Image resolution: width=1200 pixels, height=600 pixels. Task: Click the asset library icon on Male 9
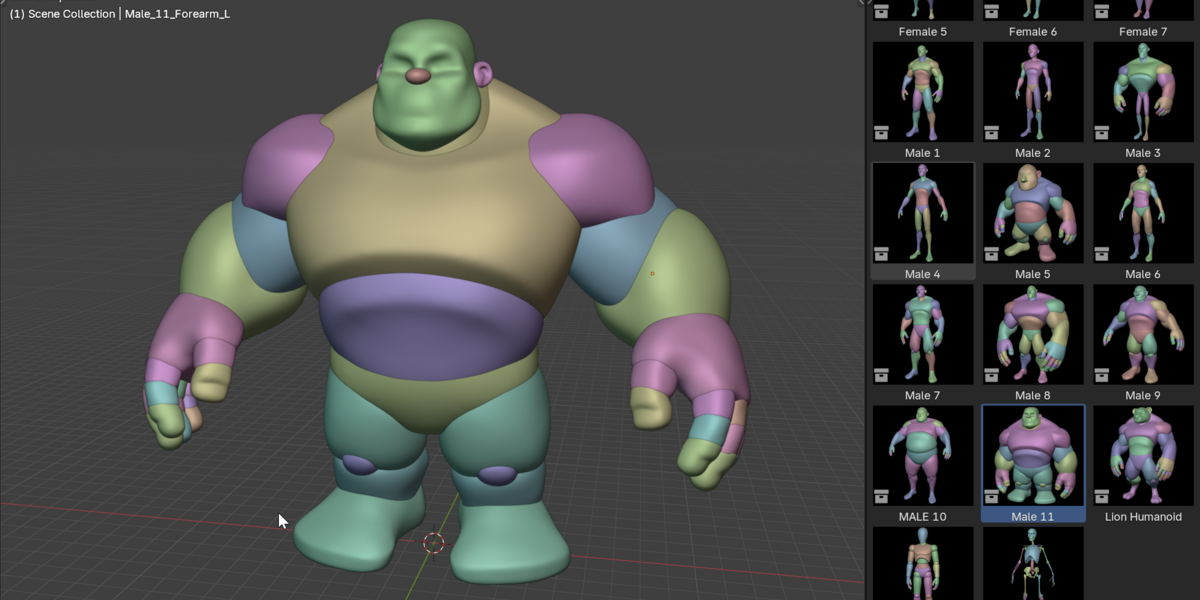tap(1102, 375)
